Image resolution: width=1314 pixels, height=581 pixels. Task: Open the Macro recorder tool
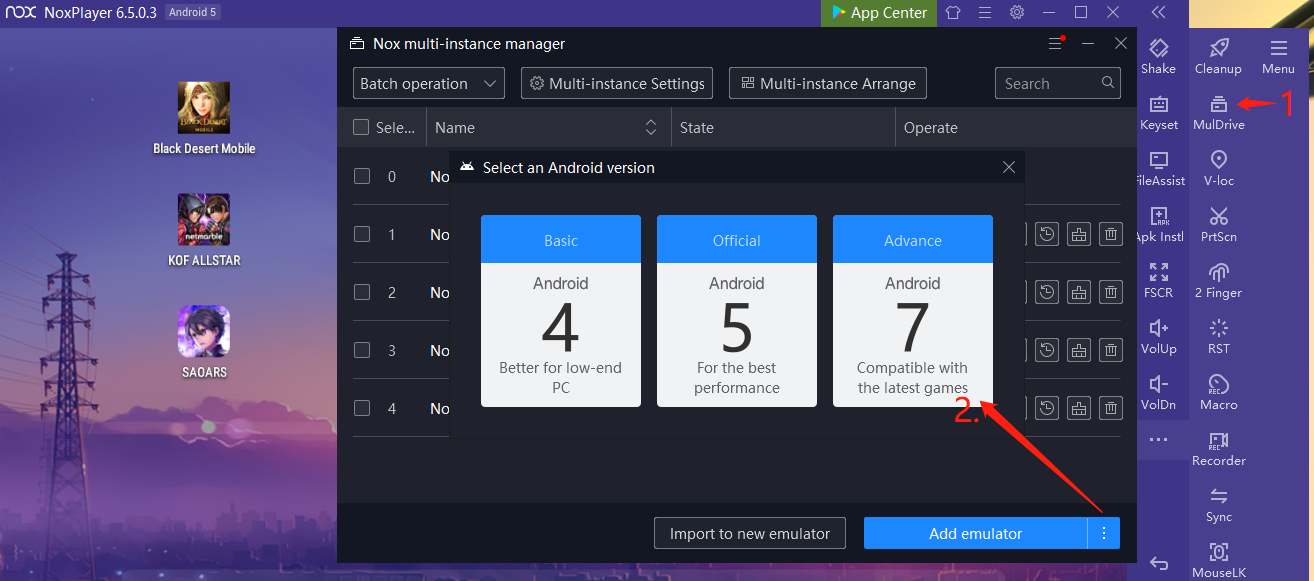tap(1218, 392)
